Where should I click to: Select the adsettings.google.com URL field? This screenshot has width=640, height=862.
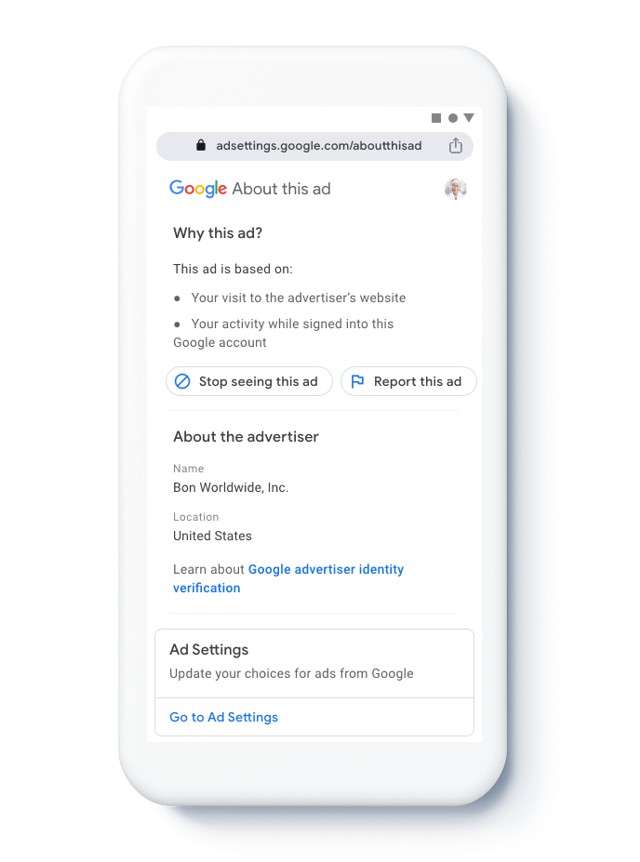coord(318,146)
